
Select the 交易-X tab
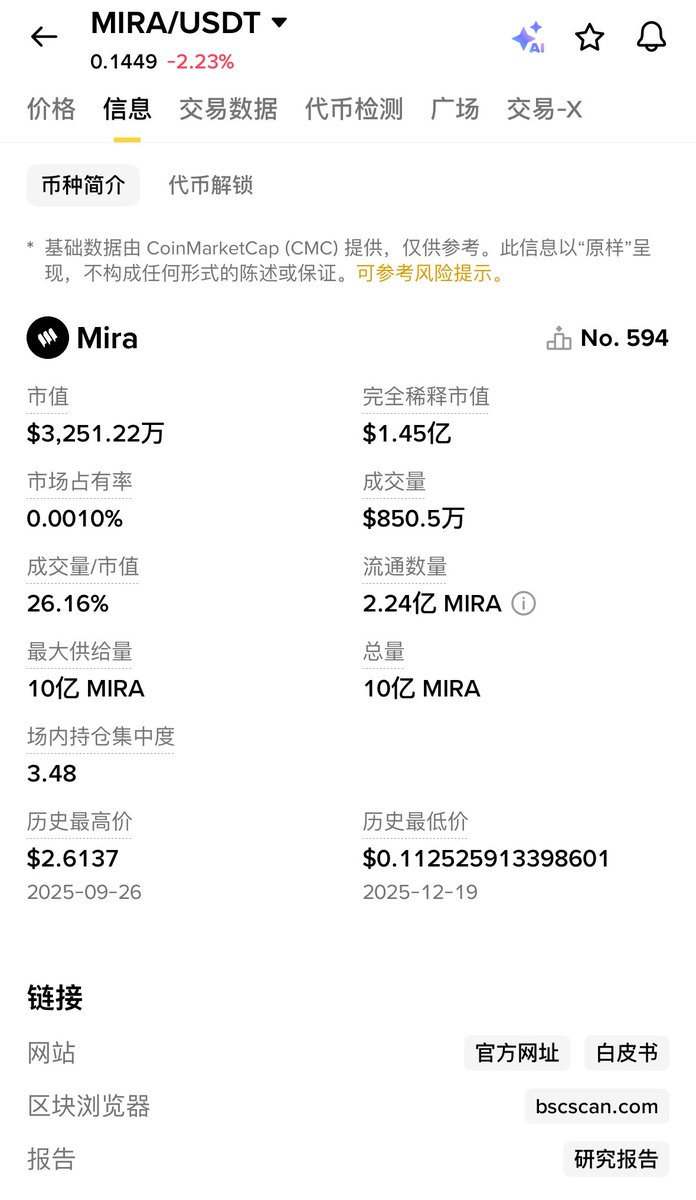click(x=544, y=109)
